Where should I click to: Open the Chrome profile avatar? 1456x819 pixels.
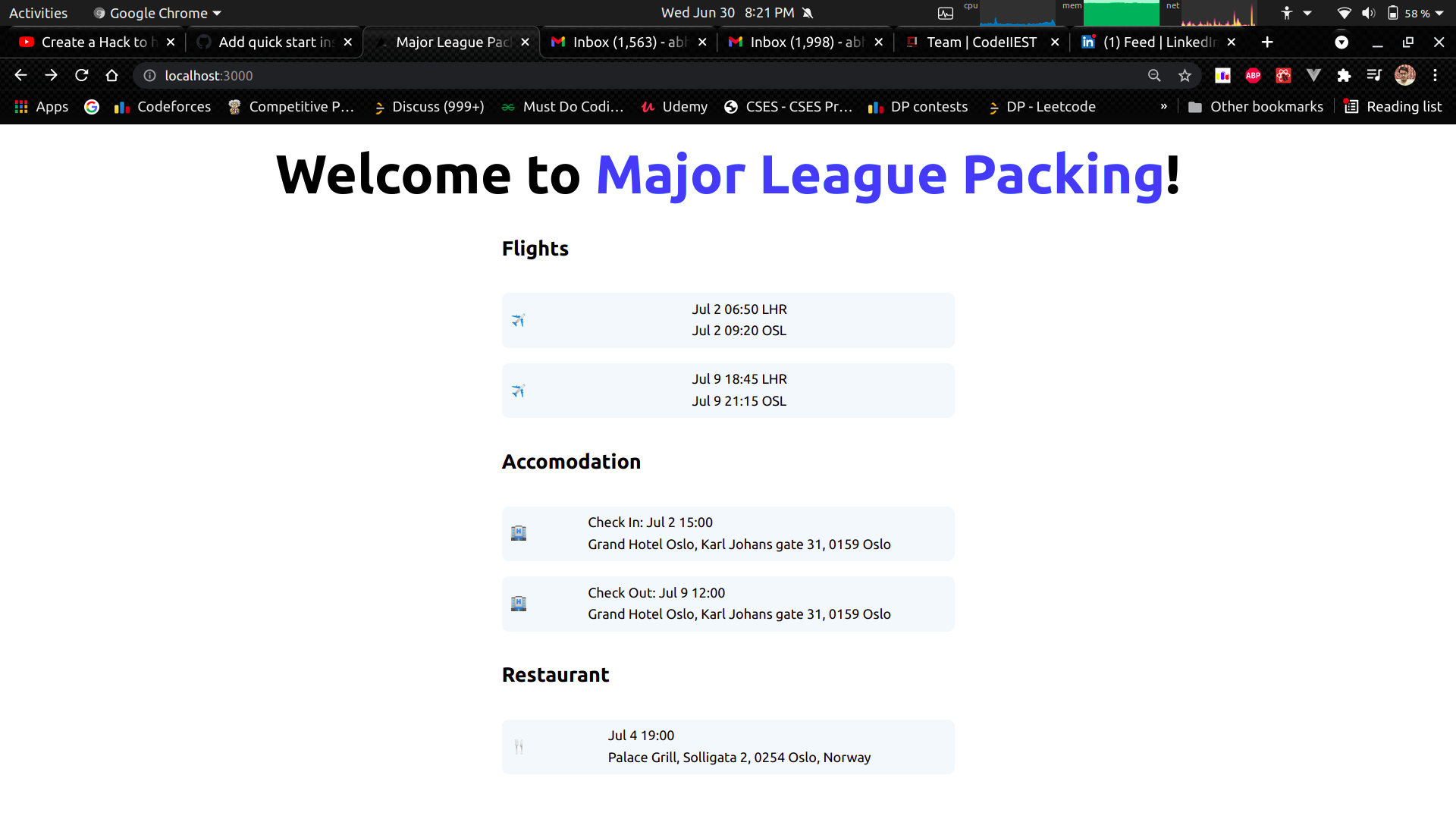[x=1405, y=75]
